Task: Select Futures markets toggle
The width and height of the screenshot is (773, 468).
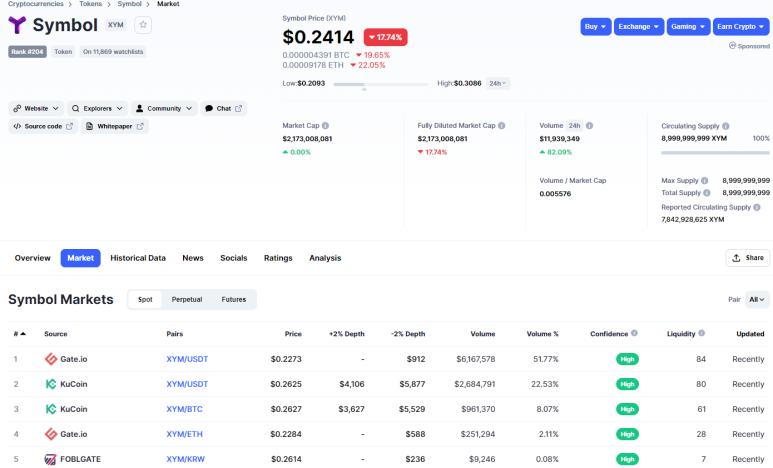Action: coord(234,299)
